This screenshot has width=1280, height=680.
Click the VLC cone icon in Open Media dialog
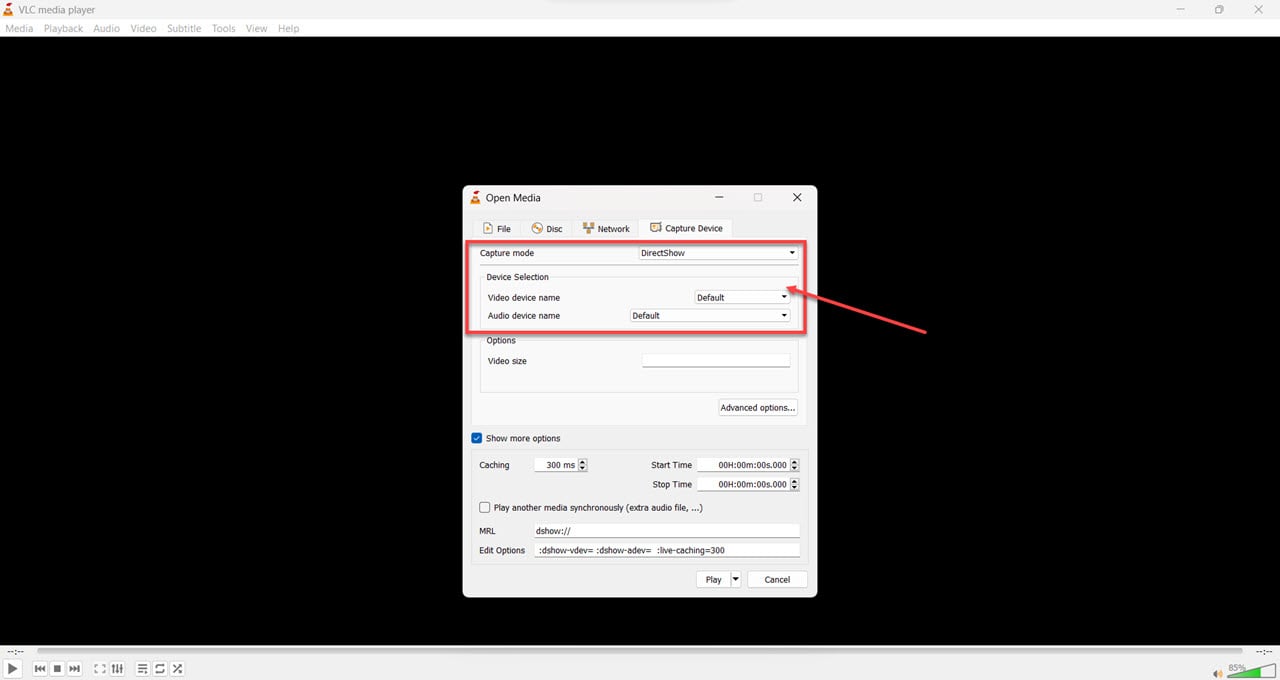coord(476,197)
